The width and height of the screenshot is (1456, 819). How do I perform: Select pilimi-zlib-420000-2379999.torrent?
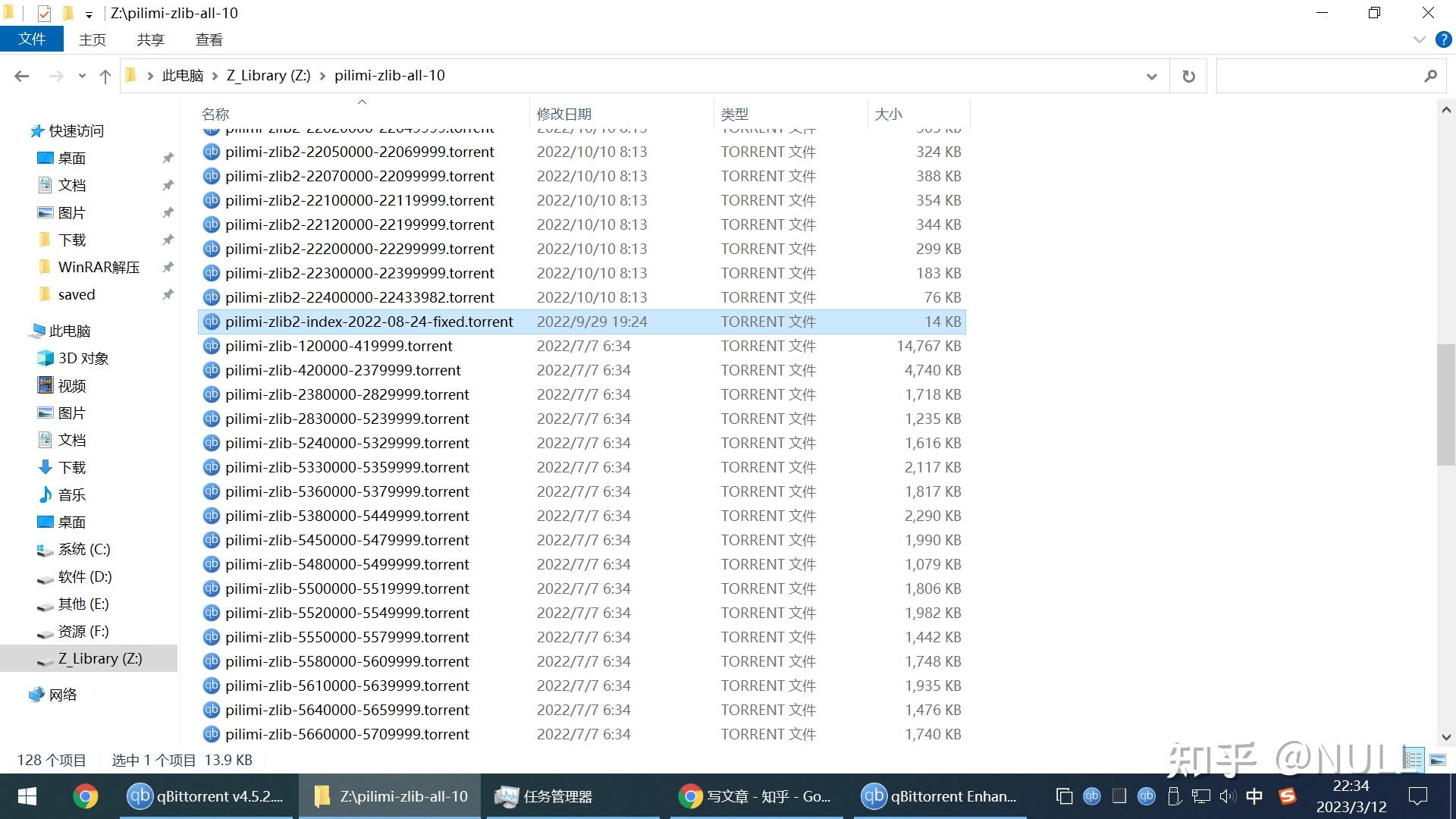[x=582, y=370]
